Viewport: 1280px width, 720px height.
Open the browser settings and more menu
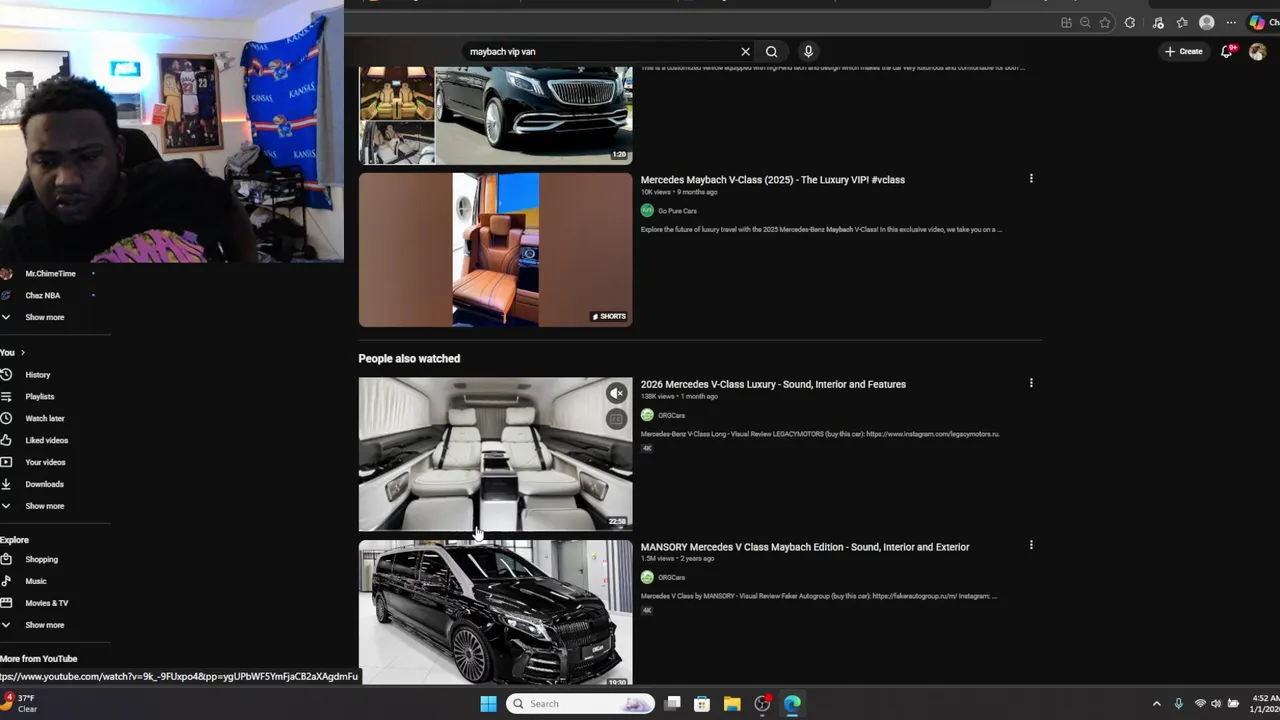click(1231, 23)
